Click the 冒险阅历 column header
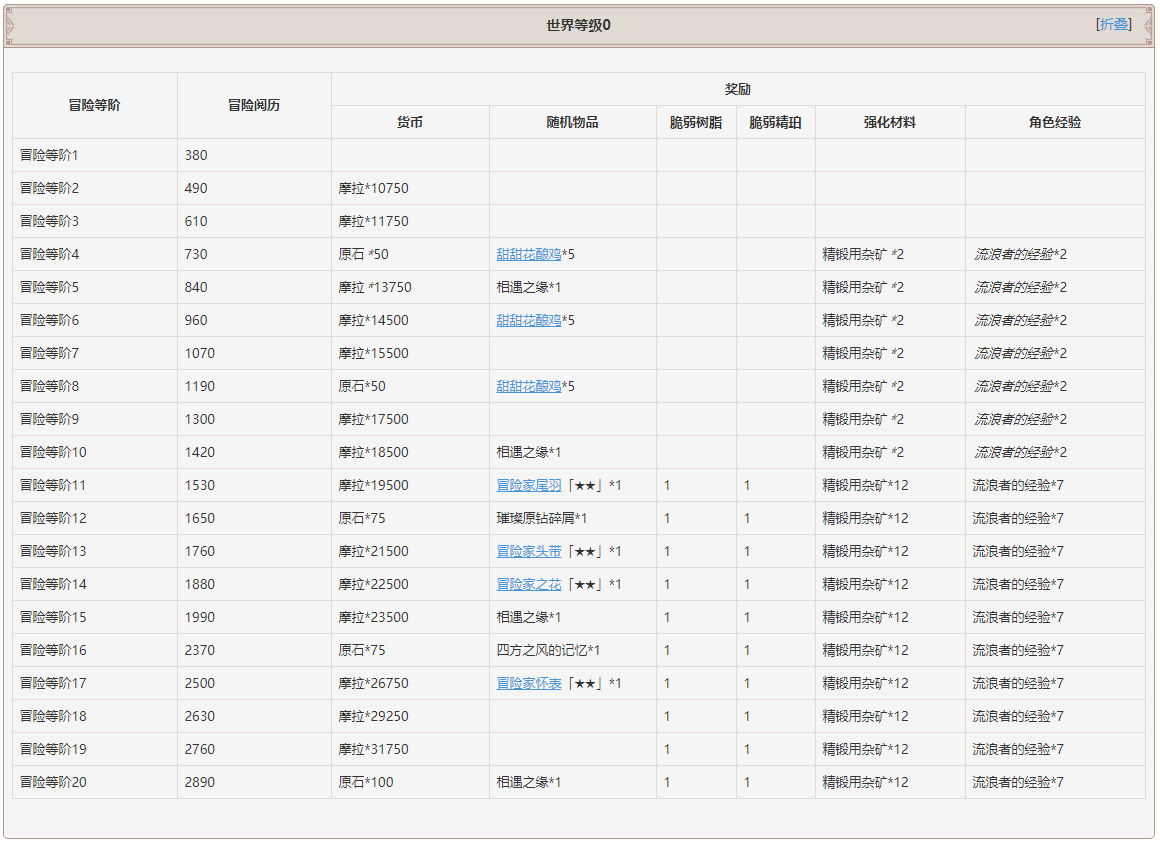Screen dimensions: 1160x841 [x=254, y=105]
